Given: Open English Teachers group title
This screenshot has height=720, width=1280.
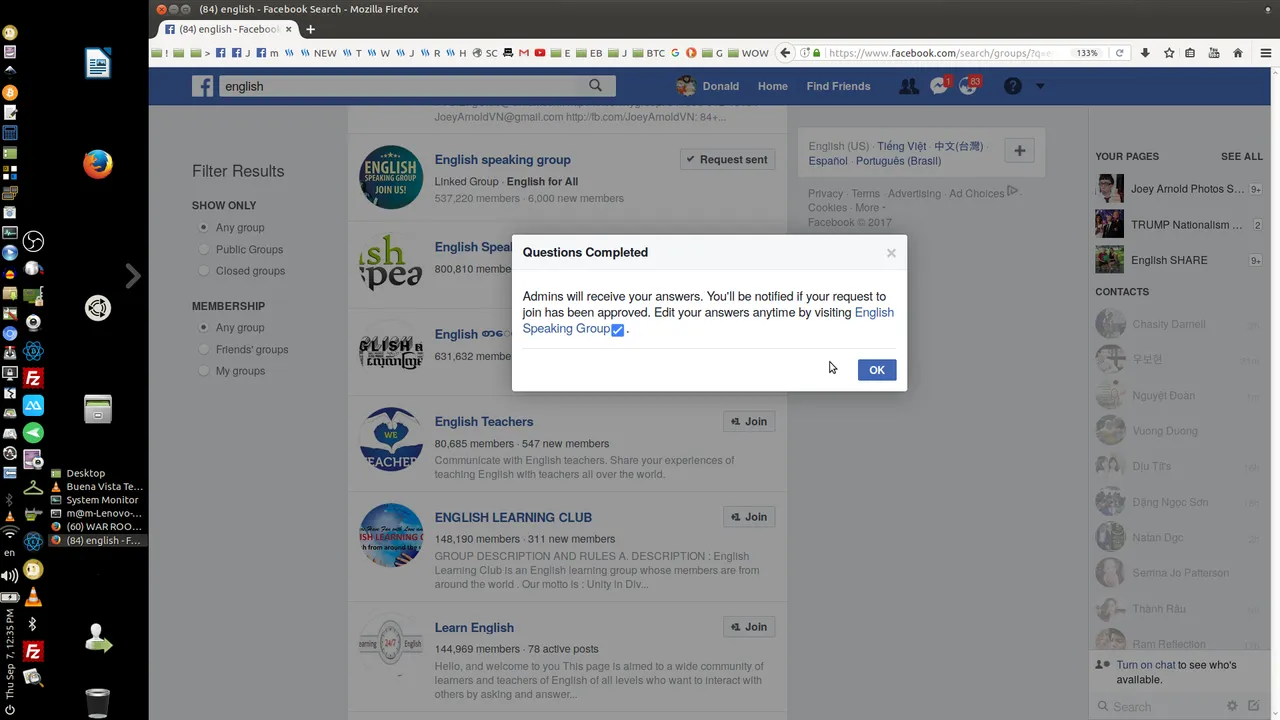Looking at the screenshot, I should (x=484, y=422).
